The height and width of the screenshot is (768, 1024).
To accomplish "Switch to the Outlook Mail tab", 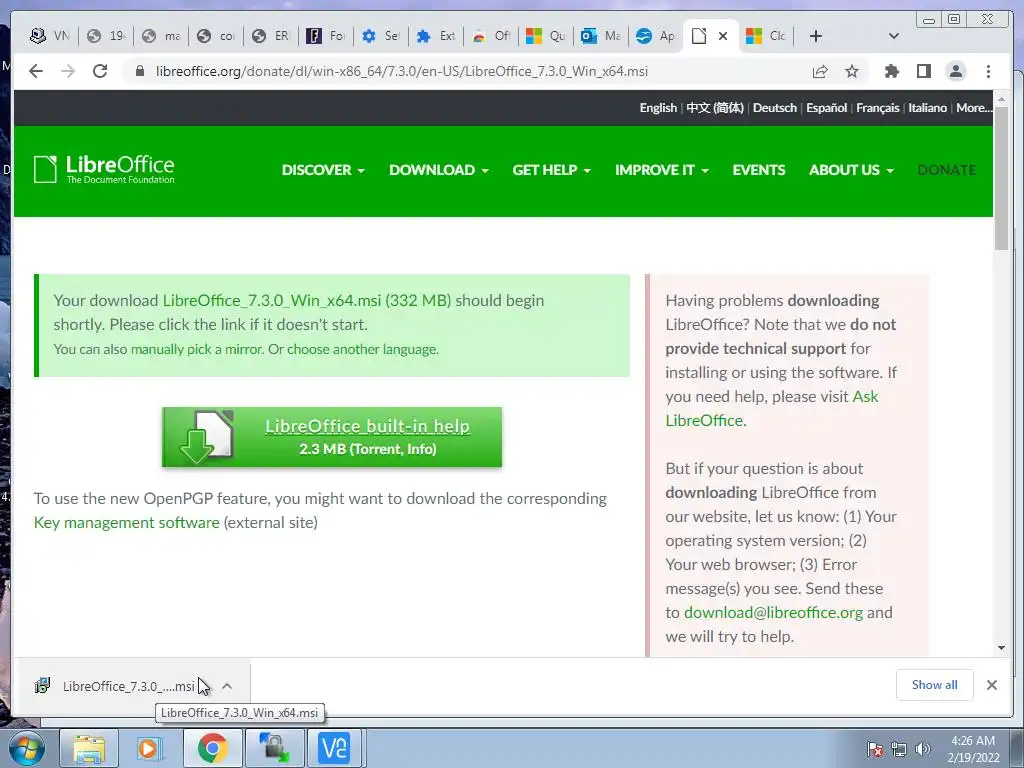I will (x=600, y=36).
